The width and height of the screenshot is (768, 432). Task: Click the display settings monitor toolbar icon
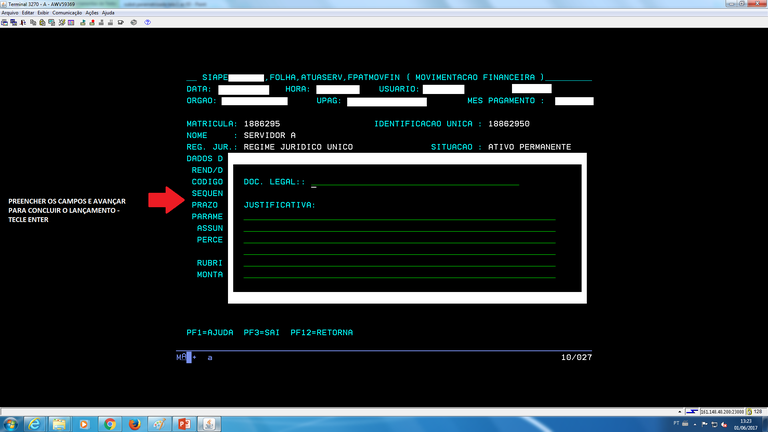(51, 23)
